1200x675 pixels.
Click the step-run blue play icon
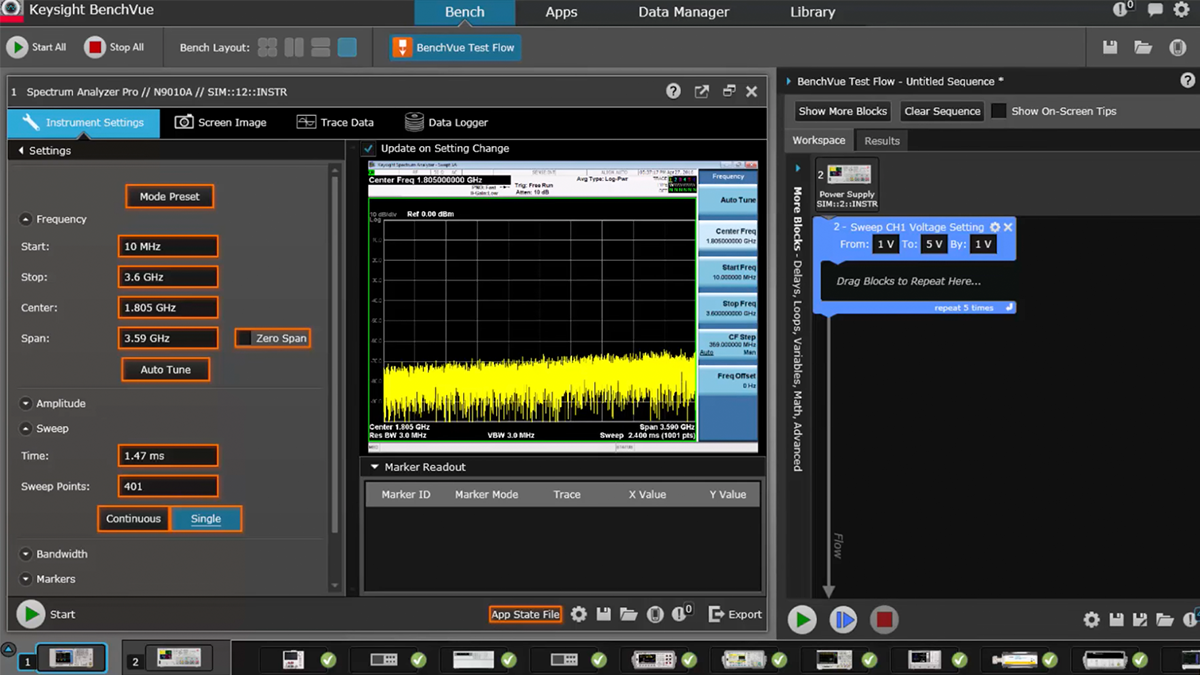tap(843, 620)
